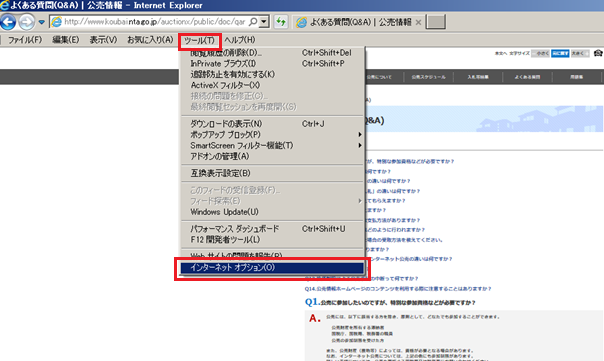This screenshot has height=361, width=604.
Task: Click the 入札等結果 navigation tab
Action: coord(478,77)
